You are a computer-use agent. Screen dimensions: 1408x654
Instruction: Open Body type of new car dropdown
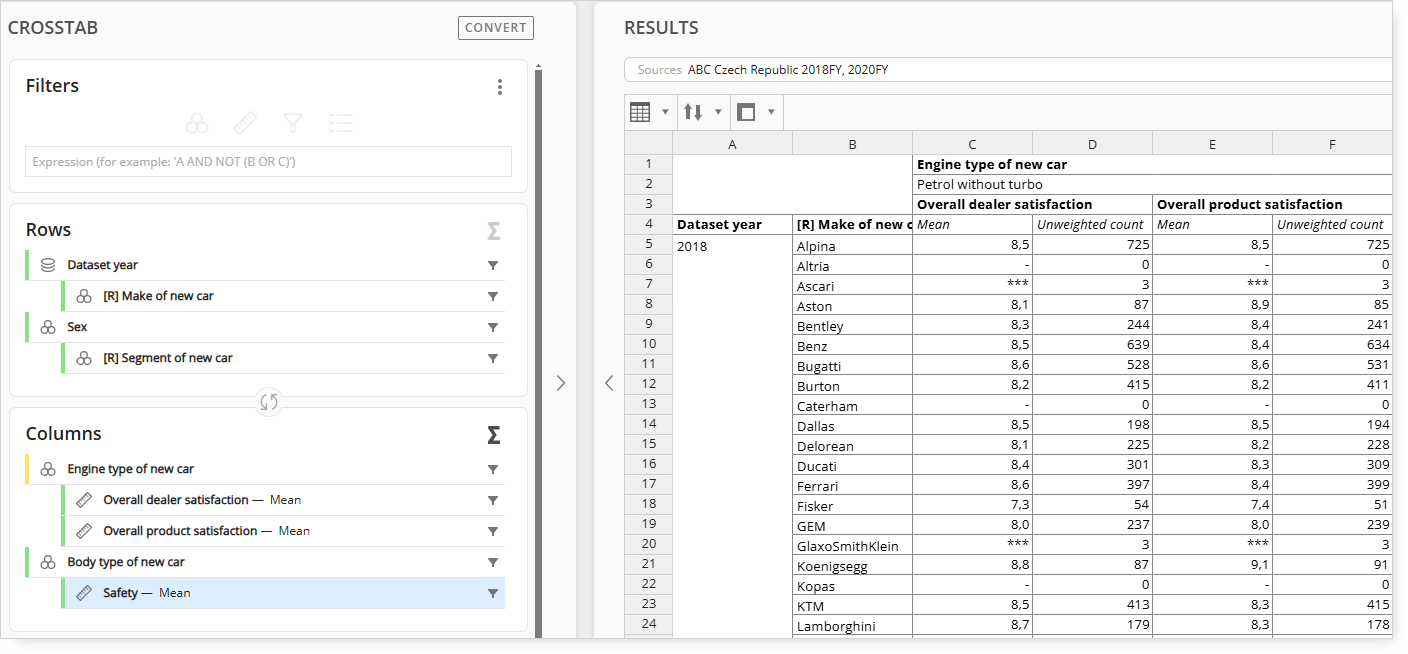492,563
